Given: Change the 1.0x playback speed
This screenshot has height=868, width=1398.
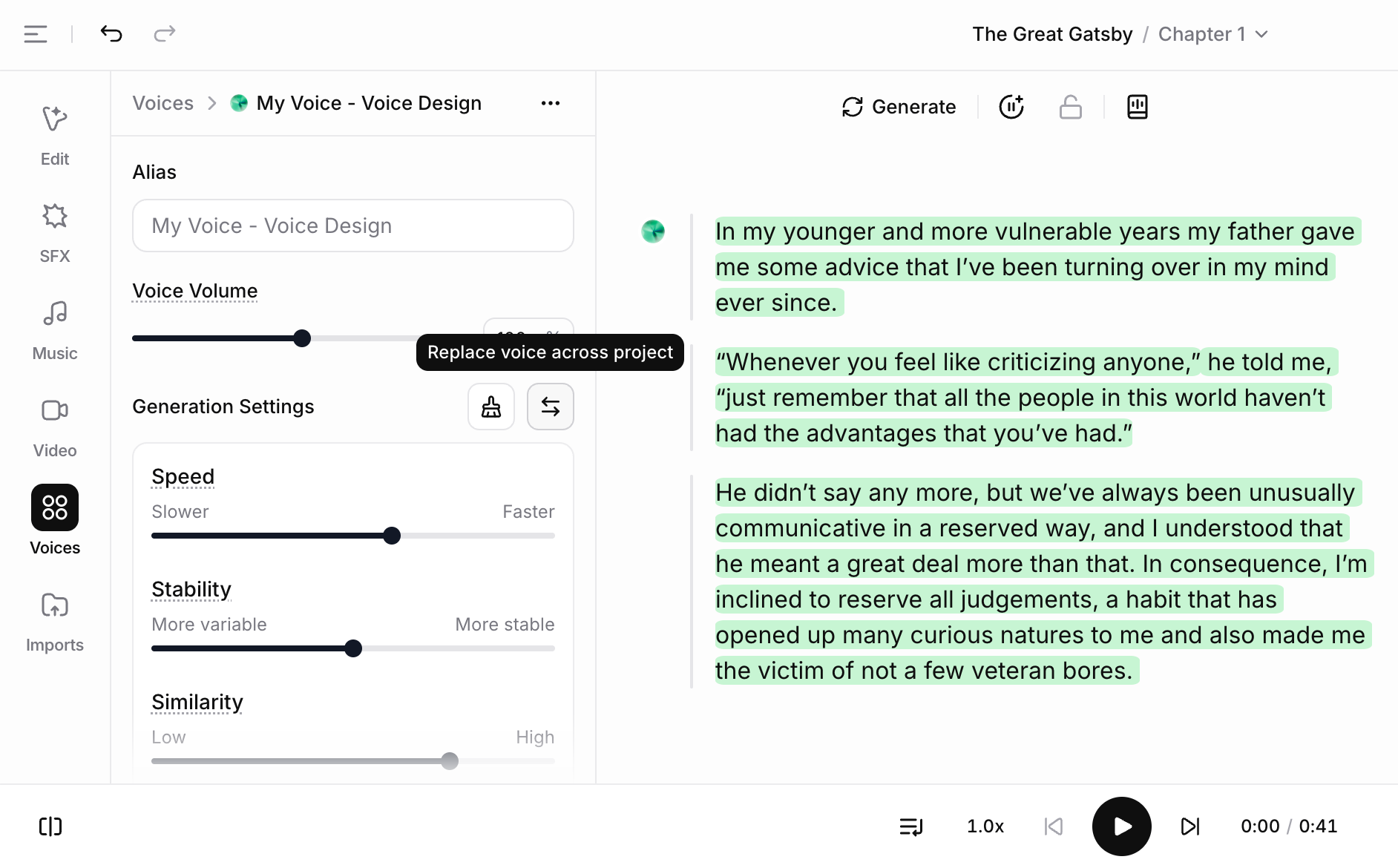Looking at the screenshot, I should click(x=985, y=826).
